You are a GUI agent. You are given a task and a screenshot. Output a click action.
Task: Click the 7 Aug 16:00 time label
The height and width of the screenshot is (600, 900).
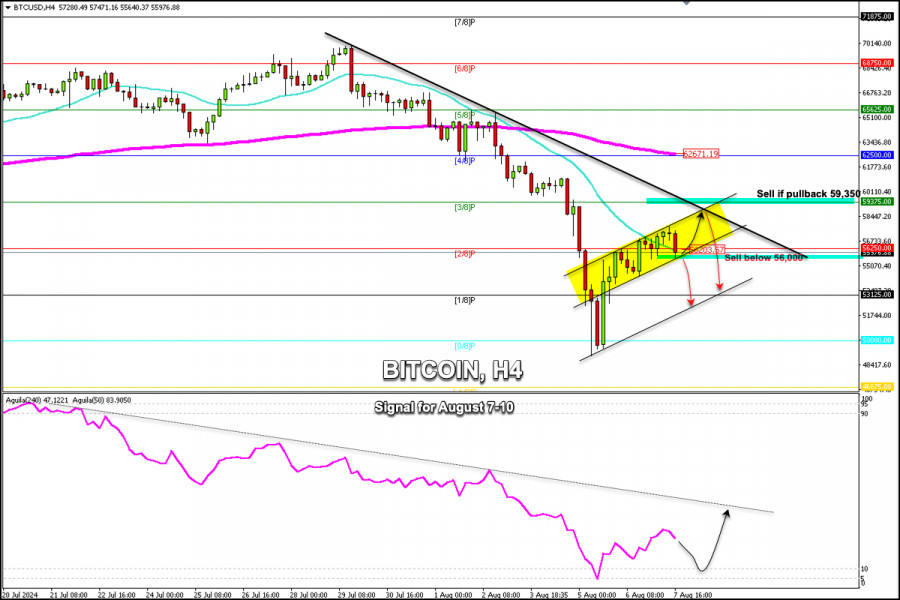[x=693, y=595]
